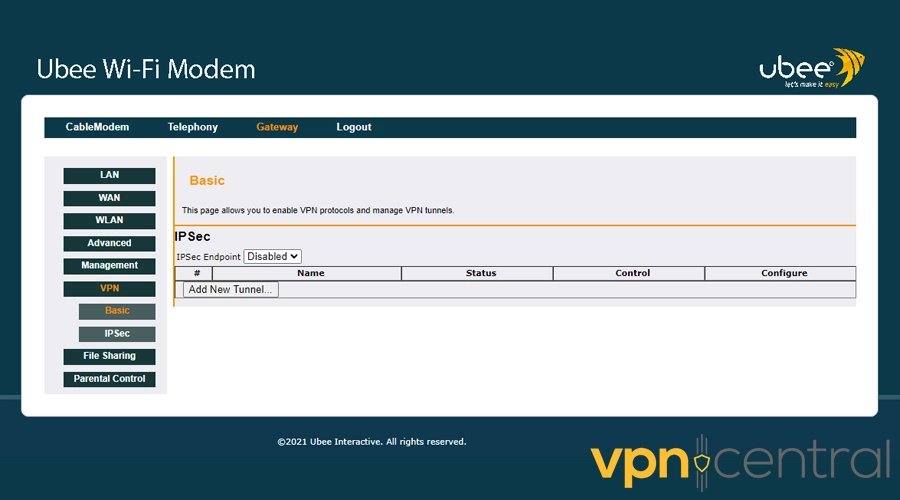Go to the WAN sidebar section
This screenshot has width=900, height=500.
[x=109, y=198]
